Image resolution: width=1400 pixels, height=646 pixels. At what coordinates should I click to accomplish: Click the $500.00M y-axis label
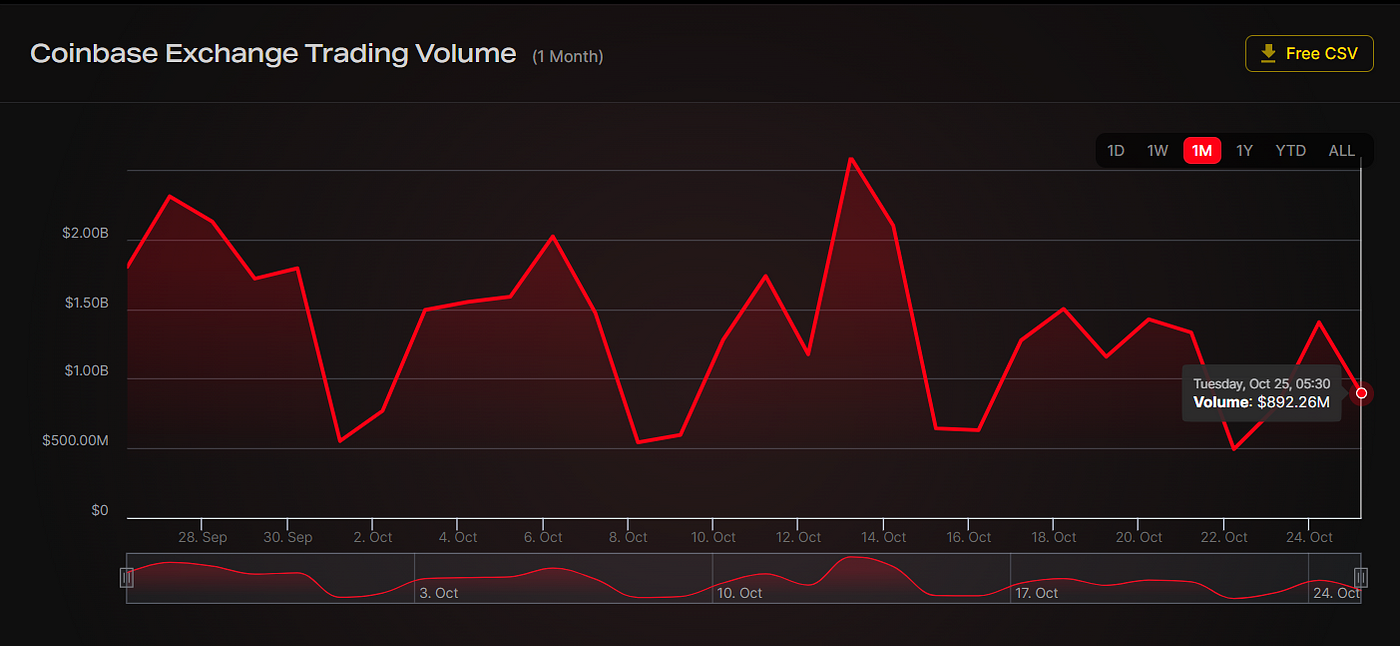pos(76,440)
